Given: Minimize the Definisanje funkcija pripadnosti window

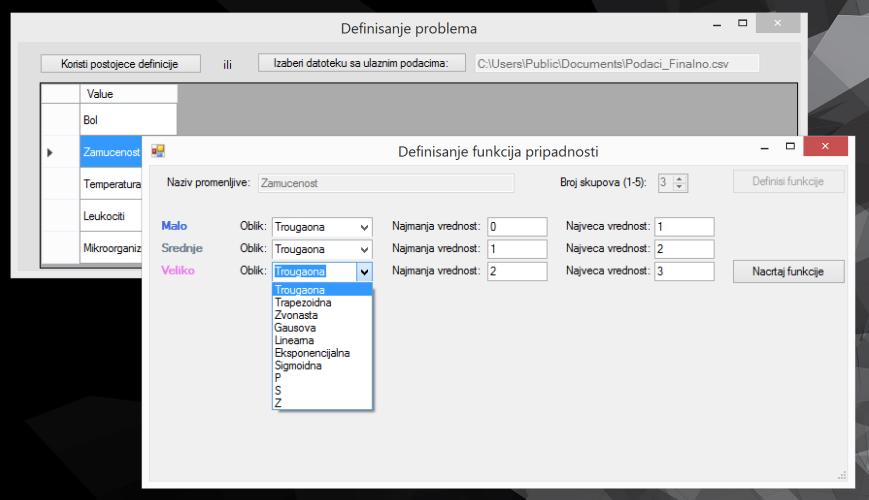Looking at the screenshot, I should coord(764,147).
